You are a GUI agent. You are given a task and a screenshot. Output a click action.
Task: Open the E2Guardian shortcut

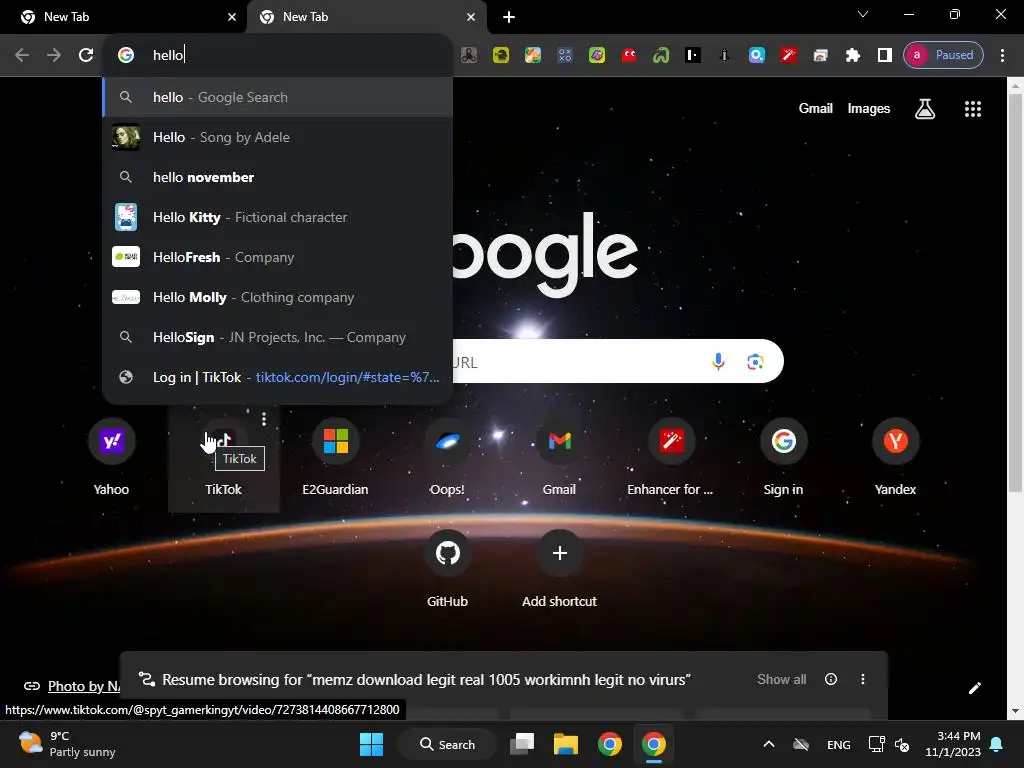click(x=336, y=458)
